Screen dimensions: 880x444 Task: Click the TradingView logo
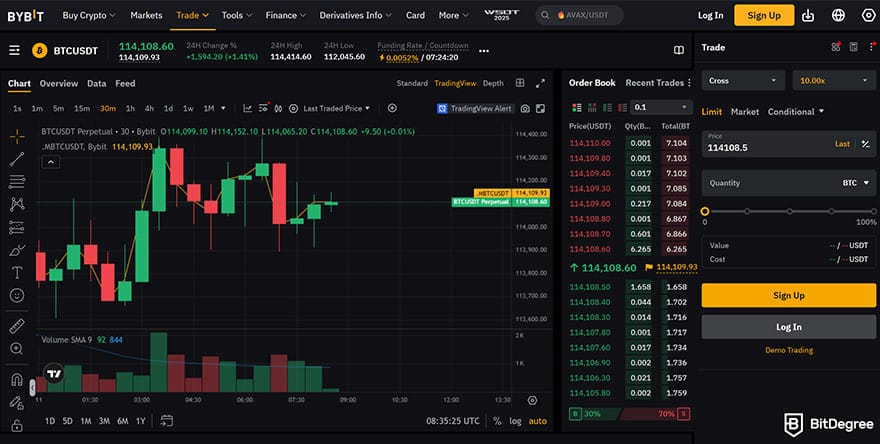[x=54, y=373]
